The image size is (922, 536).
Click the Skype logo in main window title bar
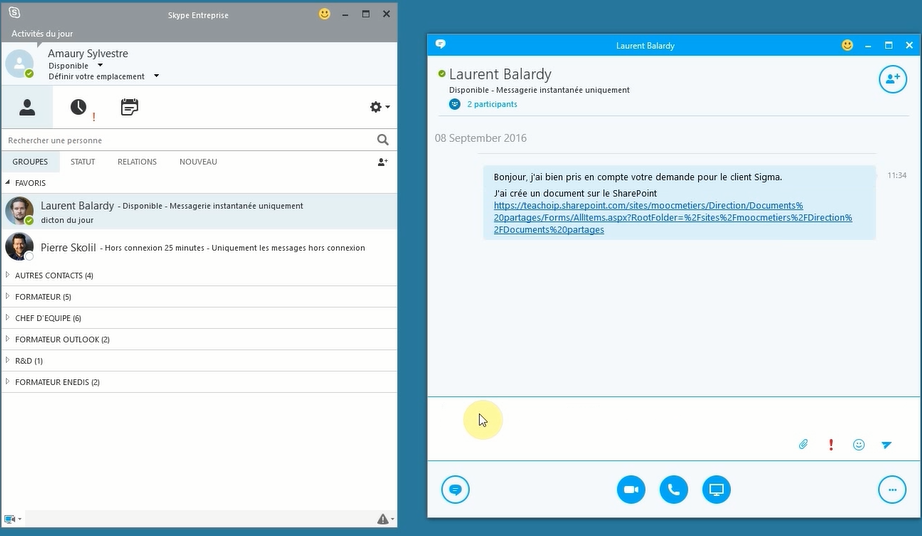pos(14,12)
